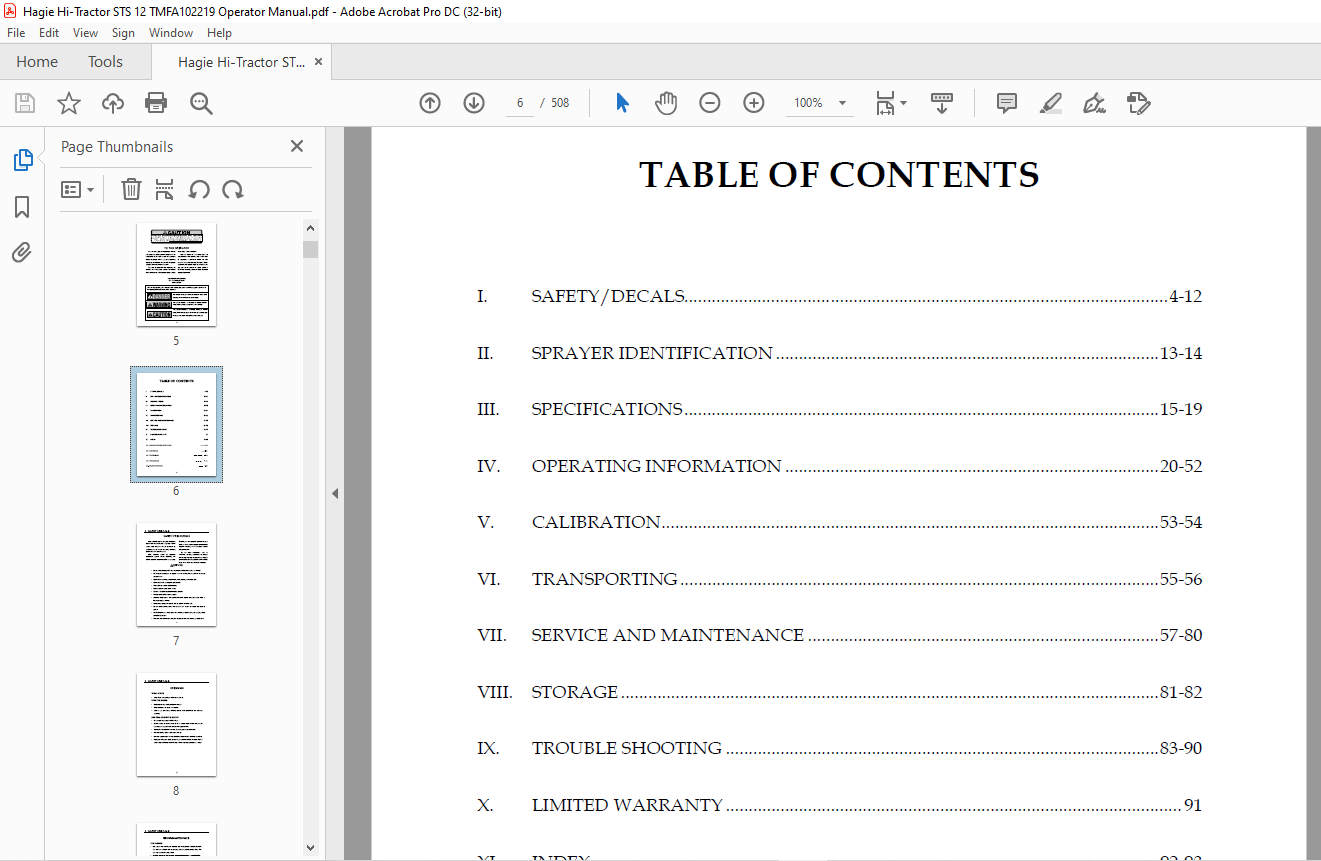Open the Bookmarks panel
This screenshot has height=861, width=1321.
(22, 207)
